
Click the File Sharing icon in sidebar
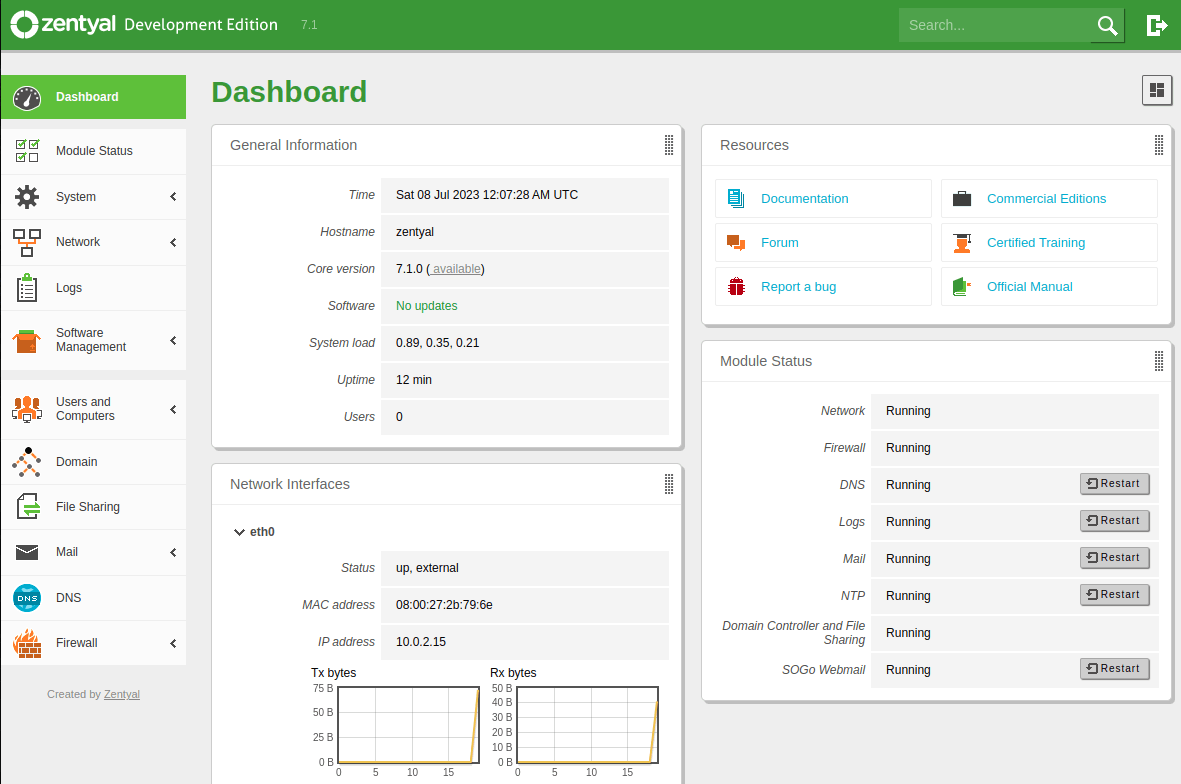pos(27,507)
